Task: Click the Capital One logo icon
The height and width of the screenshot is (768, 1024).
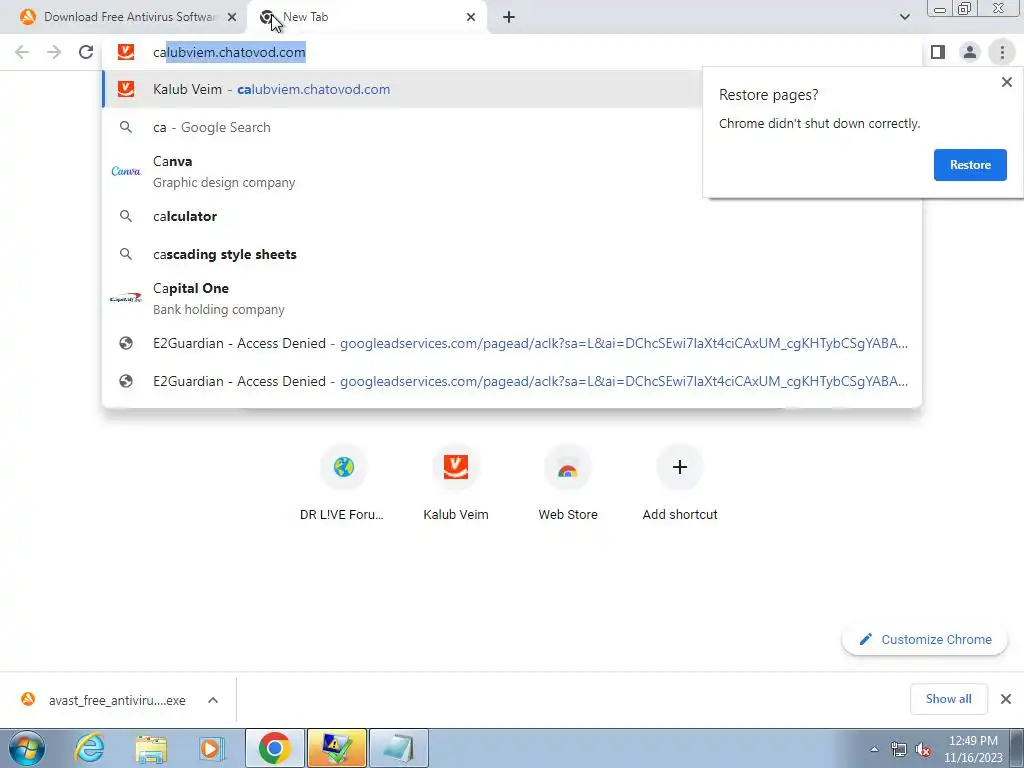Action: tap(126, 298)
